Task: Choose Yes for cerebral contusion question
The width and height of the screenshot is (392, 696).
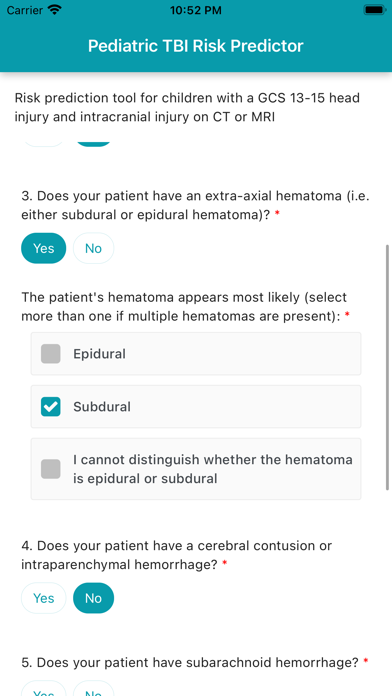Action: tap(44, 598)
